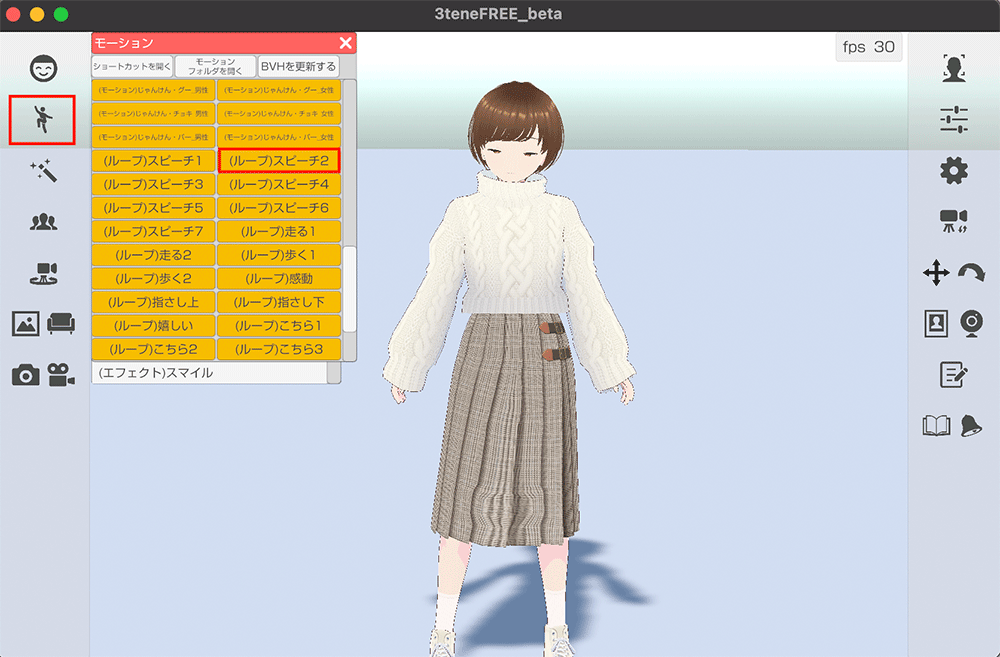The width and height of the screenshot is (1000, 657).
Task: Click the gear settings icon on right sidebar
Action: pos(953,169)
